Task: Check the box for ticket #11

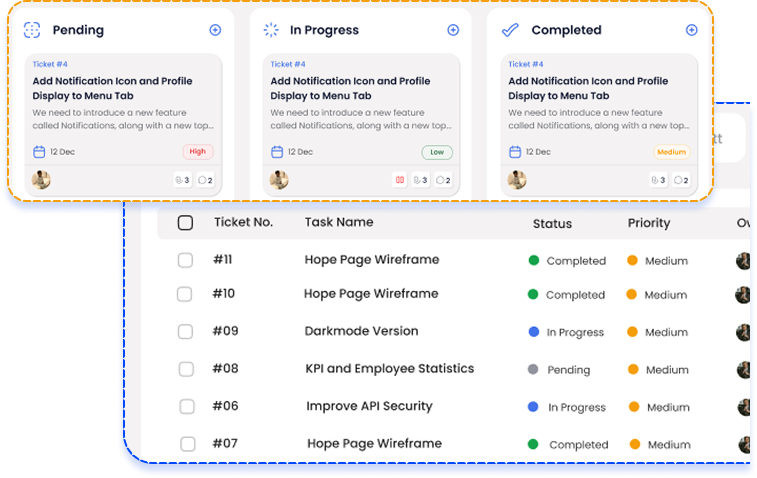Action: tap(185, 260)
